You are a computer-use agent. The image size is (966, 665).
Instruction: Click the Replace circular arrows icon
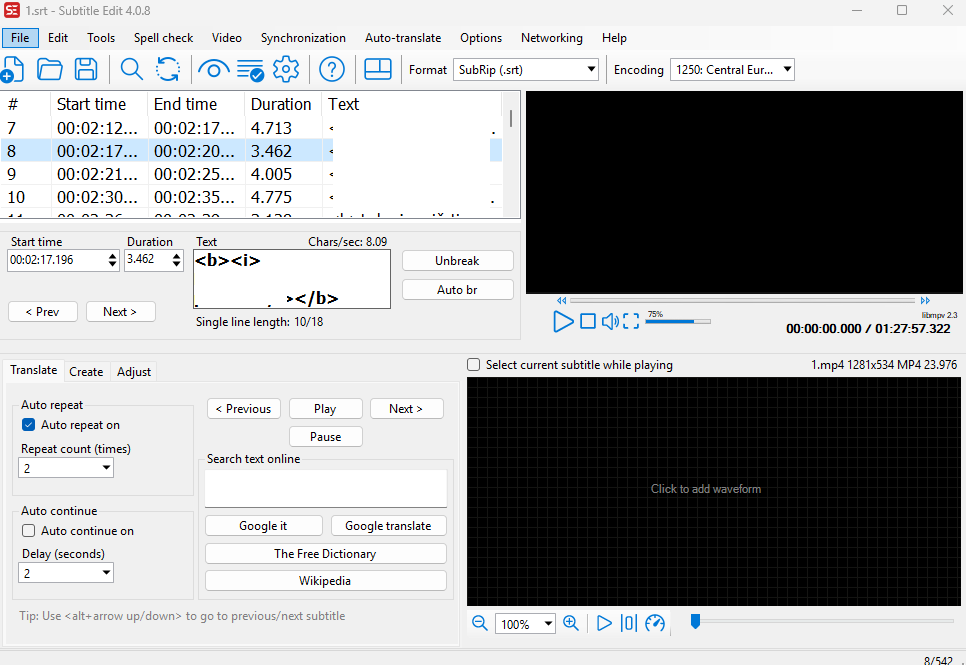(x=168, y=69)
